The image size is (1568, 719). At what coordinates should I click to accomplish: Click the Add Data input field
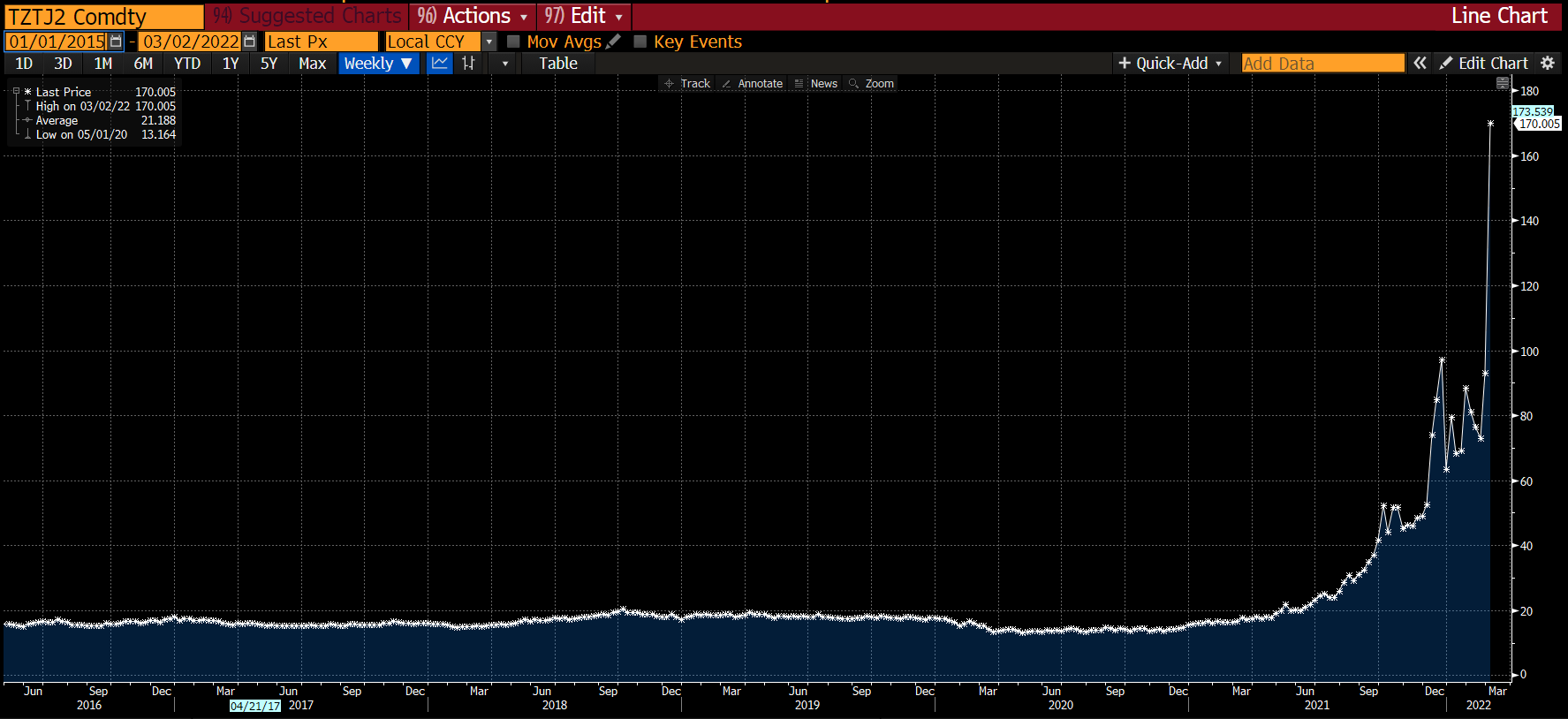[1322, 64]
